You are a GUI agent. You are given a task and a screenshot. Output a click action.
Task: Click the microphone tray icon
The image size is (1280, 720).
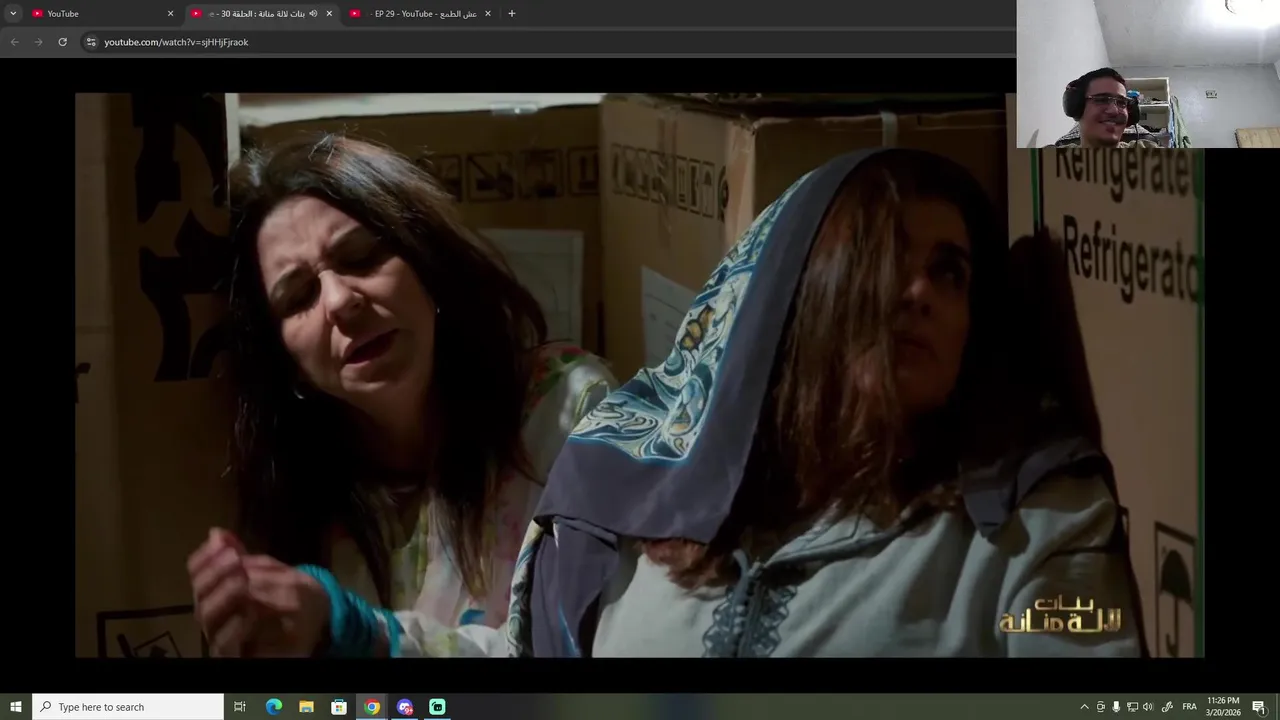(1116, 707)
